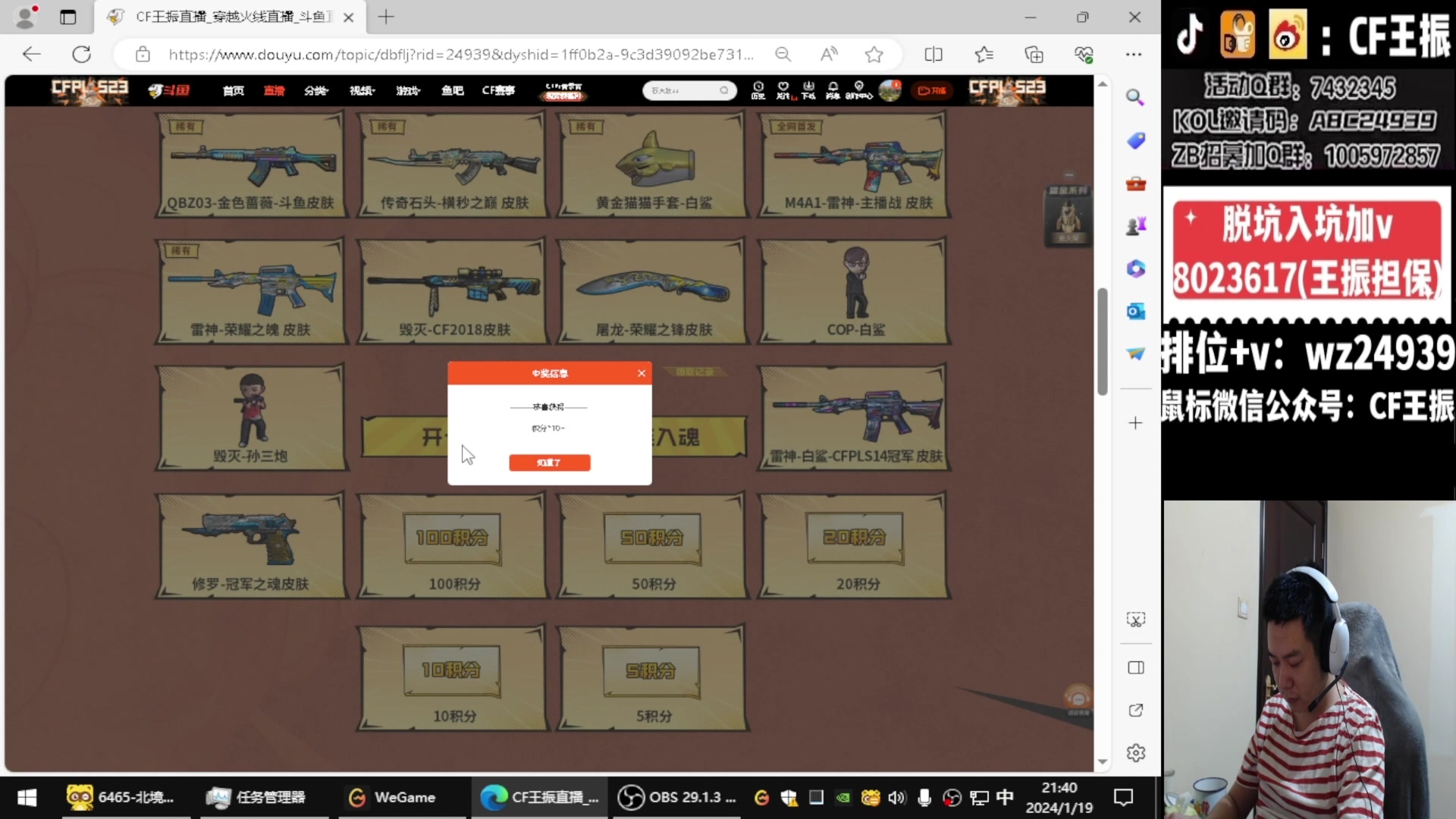Click the page vertical scrollbar thumb
The image size is (1456, 819).
[1102, 341]
